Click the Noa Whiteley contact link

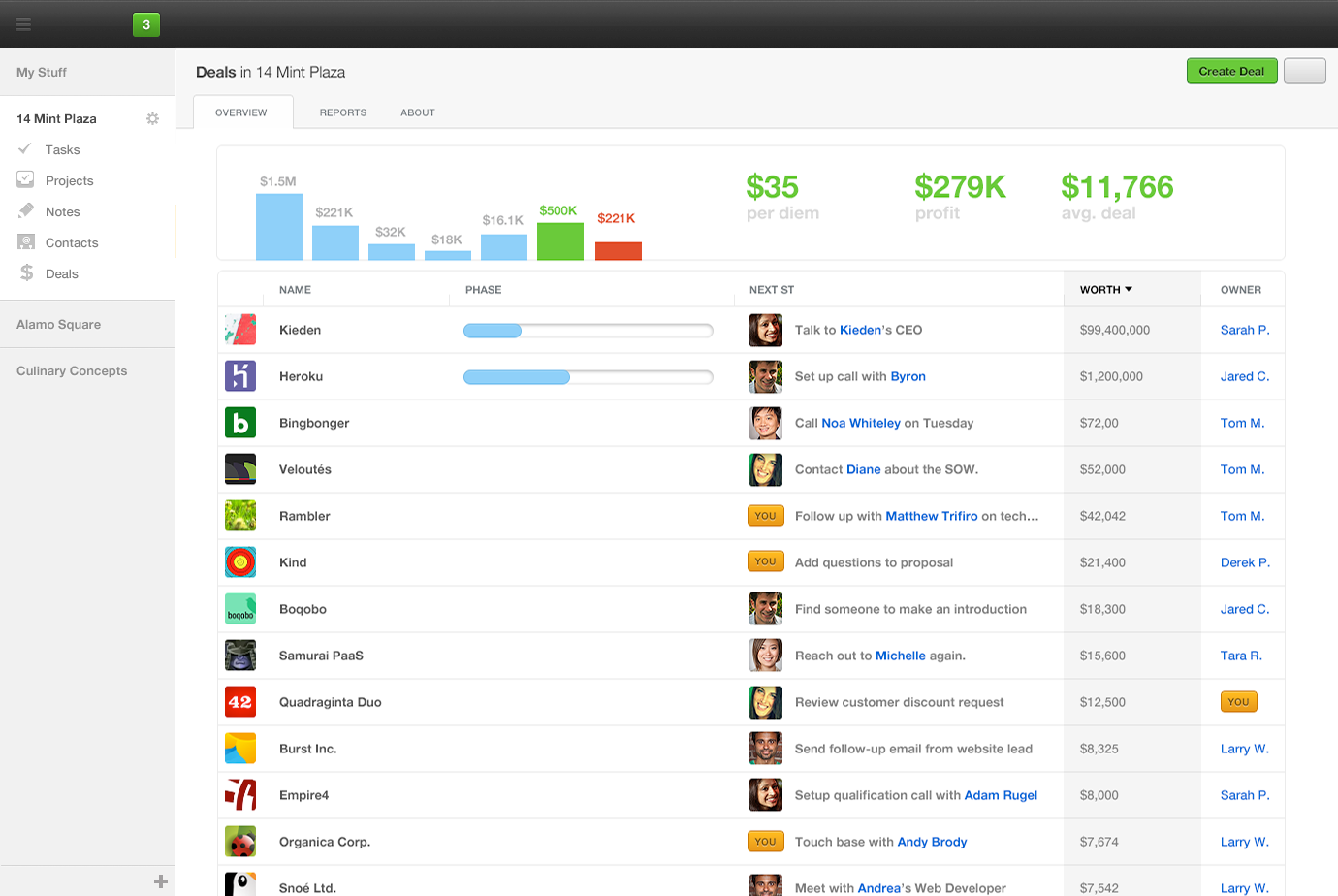(861, 423)
